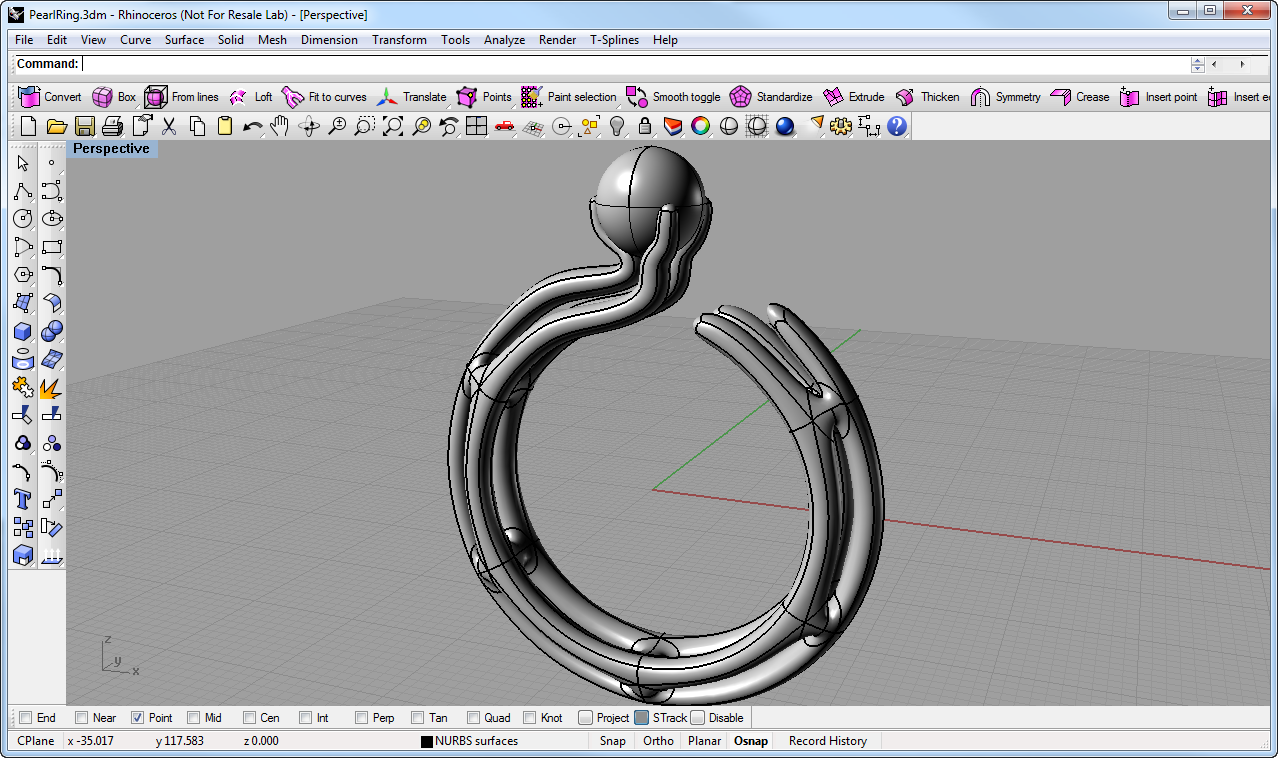This screenshot has width=1278, height=758.
Task: Toggle Ortho in the status bar
Action: click(x=658, y=741)
